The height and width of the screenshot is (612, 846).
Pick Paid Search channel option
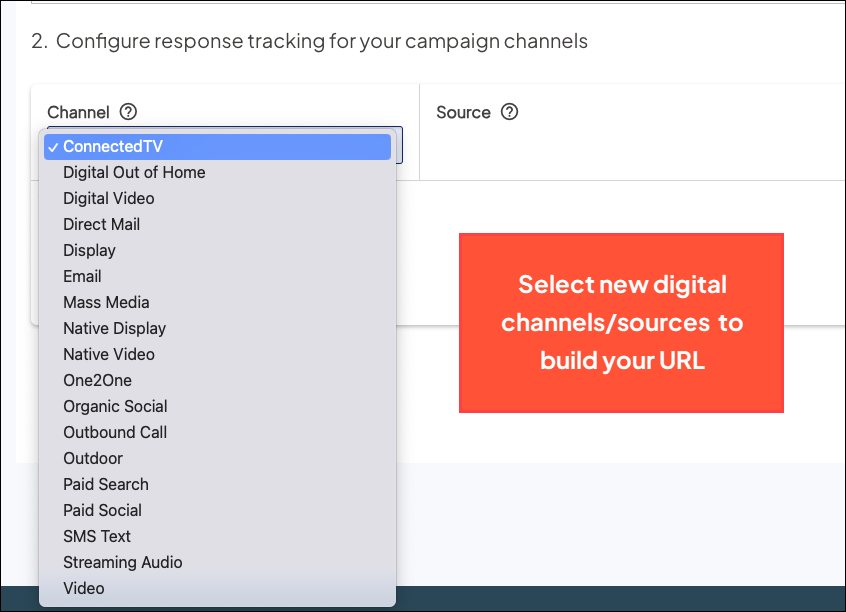(x=106, y=485)
